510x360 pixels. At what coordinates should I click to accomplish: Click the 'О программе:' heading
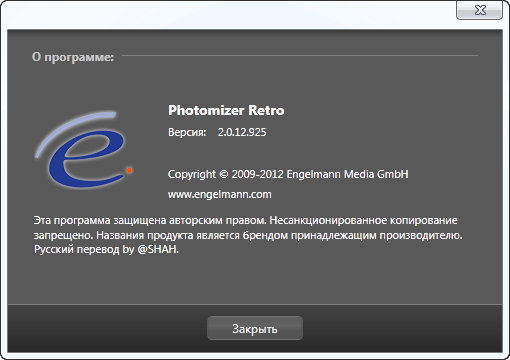click(73, 57)
